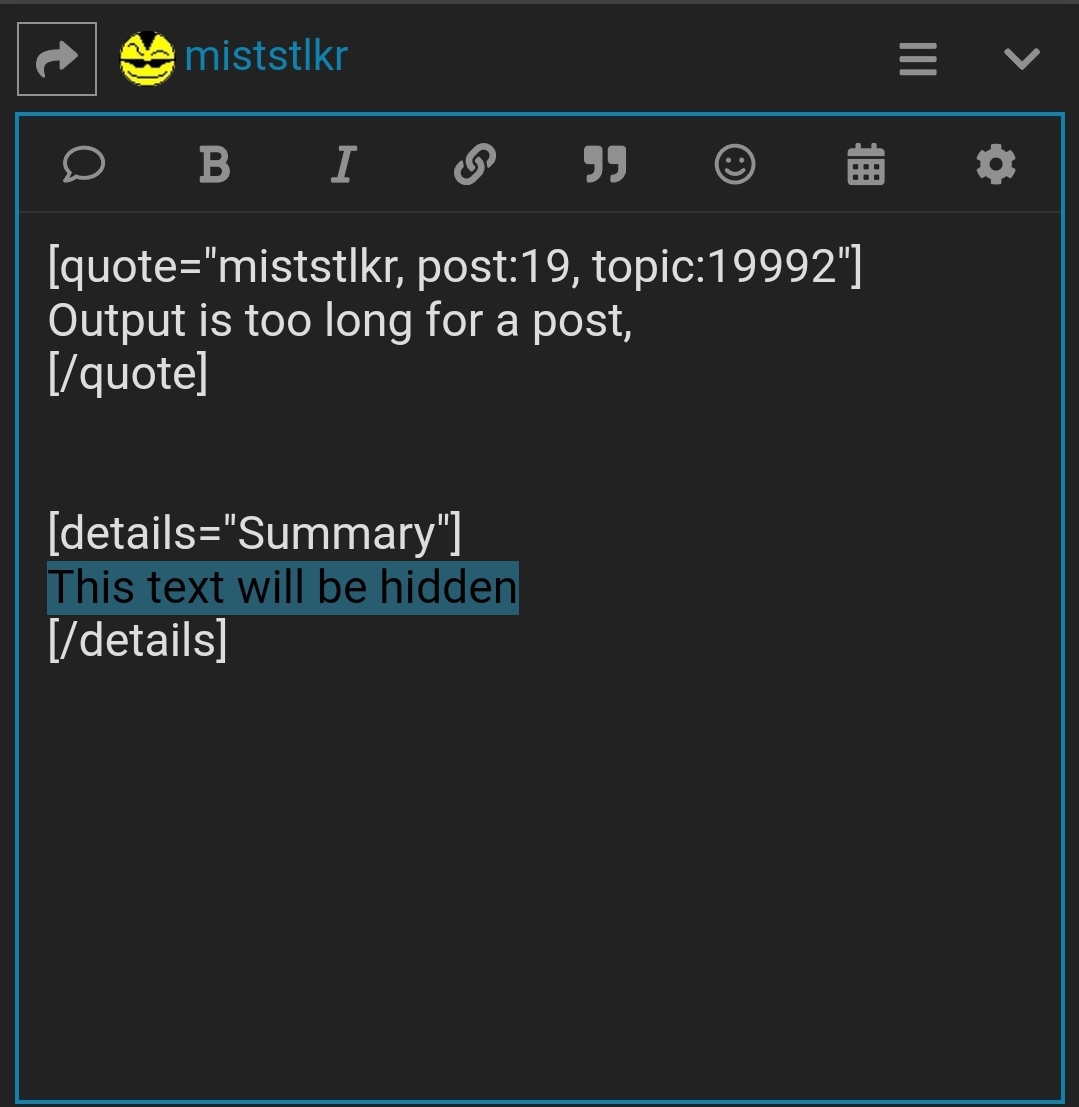This screenshot has height=1107, width=1079.
Task: Open the hamburger menu icon
Action: click(918, 59)
